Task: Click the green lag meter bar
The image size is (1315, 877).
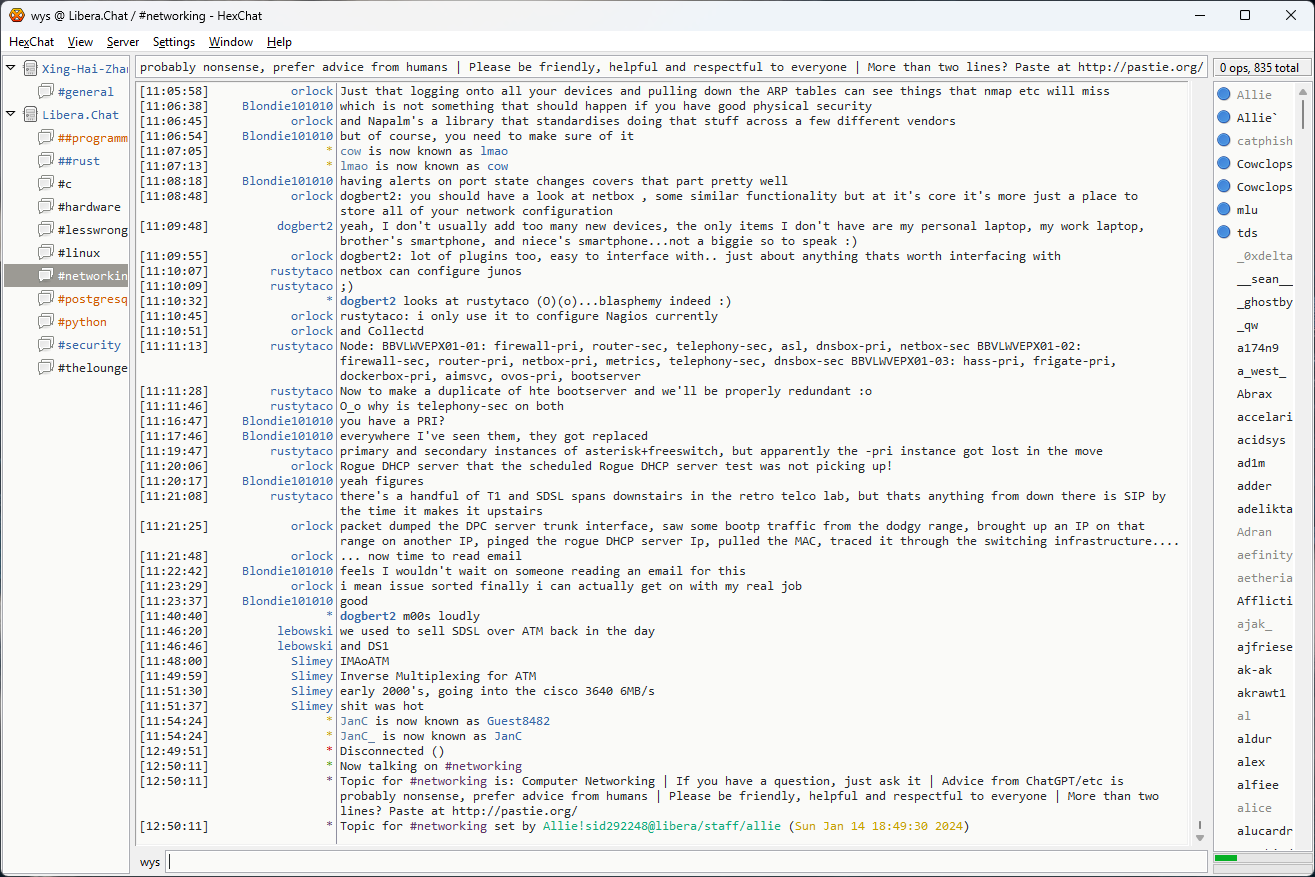Action: (1226, 858)
